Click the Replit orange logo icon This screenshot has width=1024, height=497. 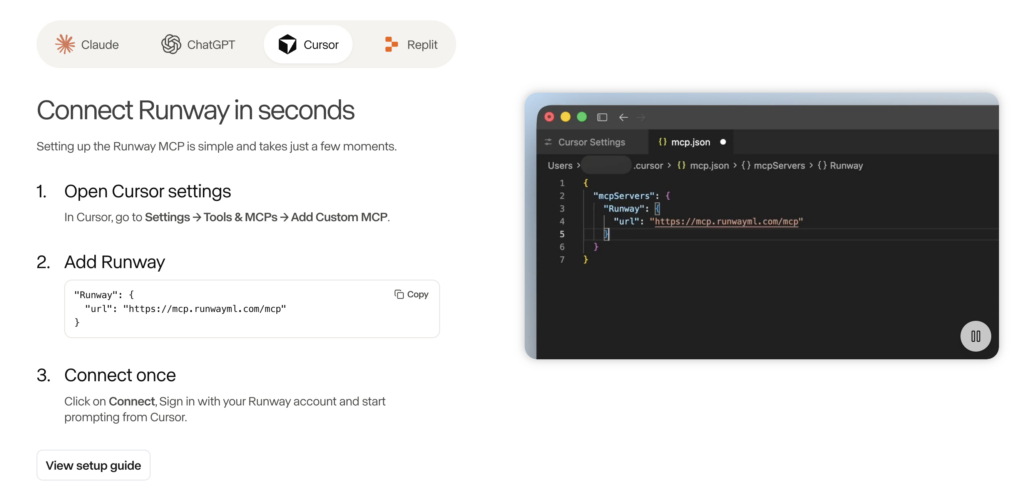point(391,44)
